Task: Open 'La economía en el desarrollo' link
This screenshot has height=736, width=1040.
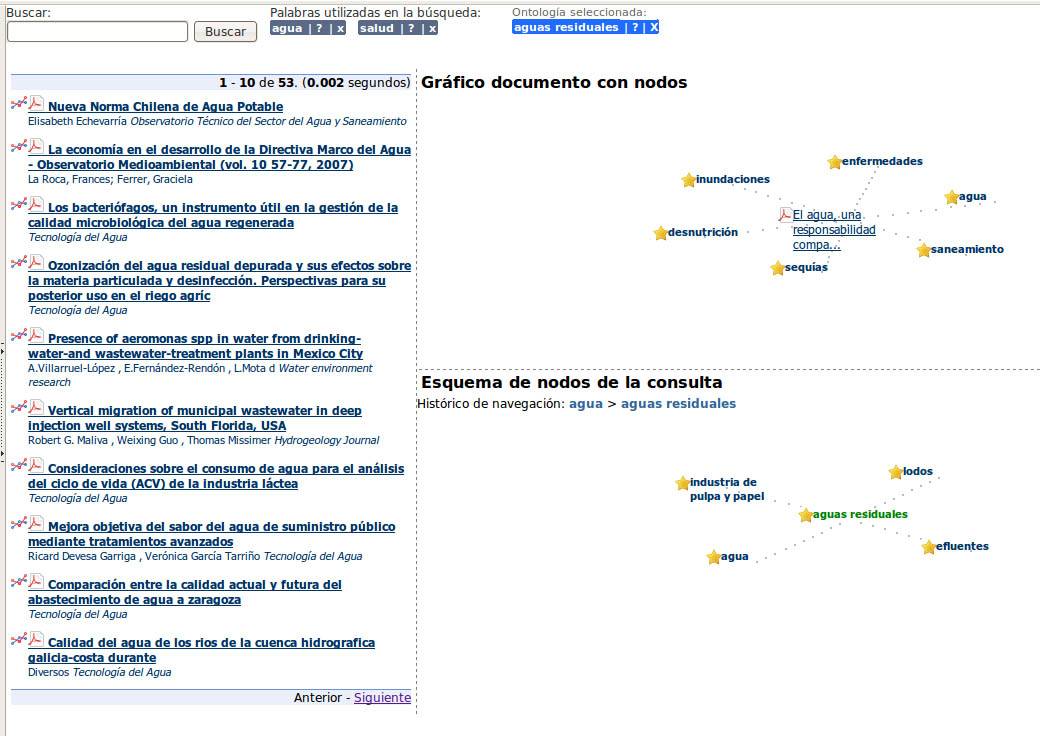Action: pos(220,157)
